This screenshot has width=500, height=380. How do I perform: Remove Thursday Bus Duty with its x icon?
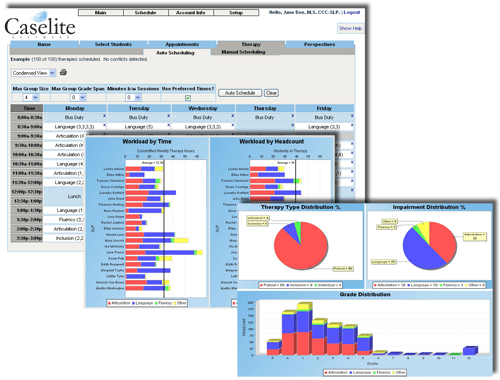click(293, 116)
